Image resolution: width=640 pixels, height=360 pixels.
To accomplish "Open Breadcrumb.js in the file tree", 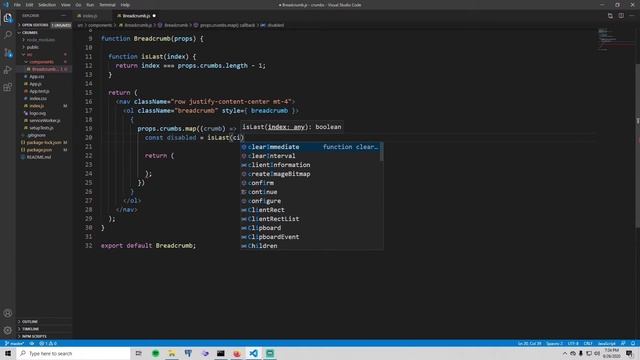I will (44, 69).
